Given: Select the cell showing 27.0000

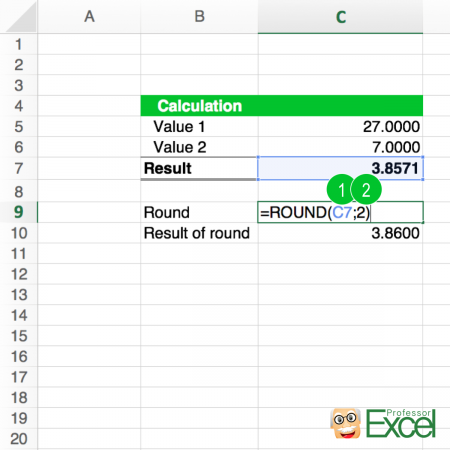Looking at the screenshot, I should point(340,127).
